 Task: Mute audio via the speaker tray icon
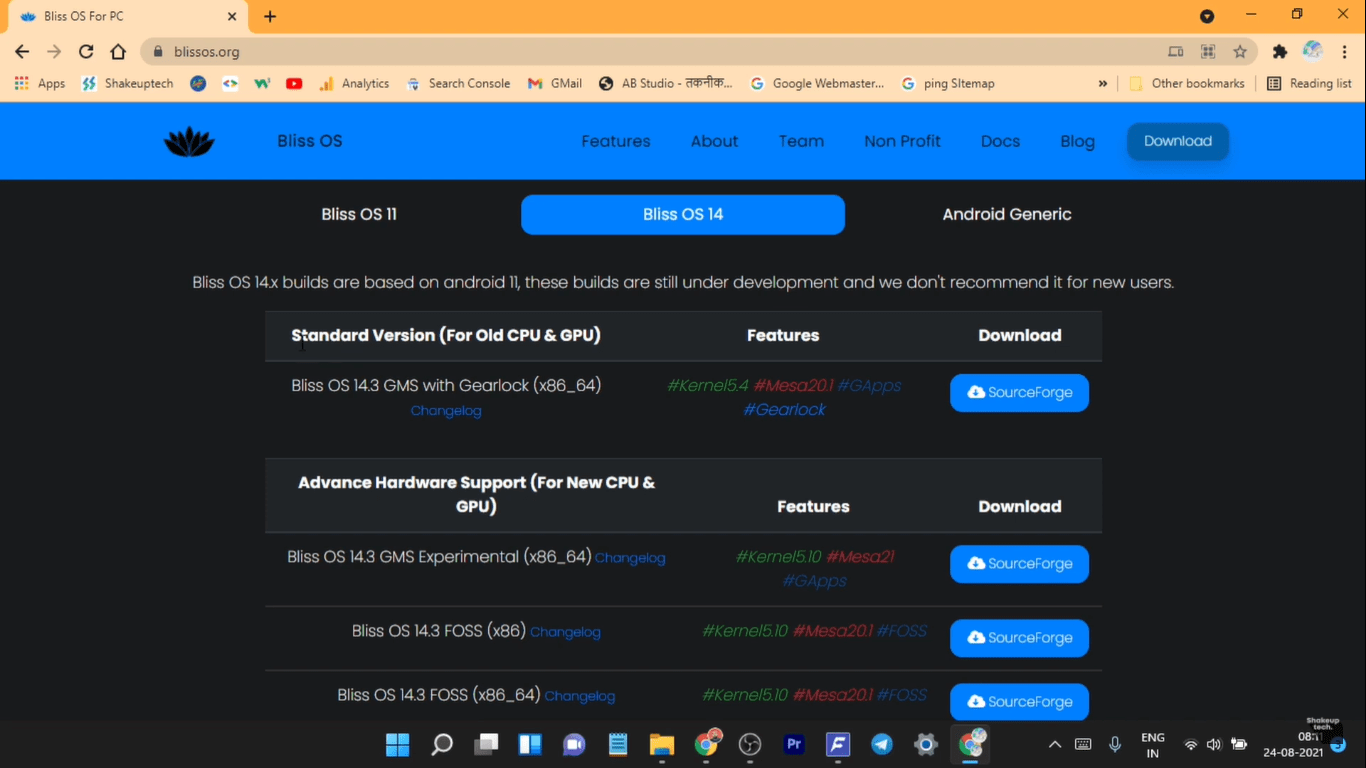(1213, 744)
